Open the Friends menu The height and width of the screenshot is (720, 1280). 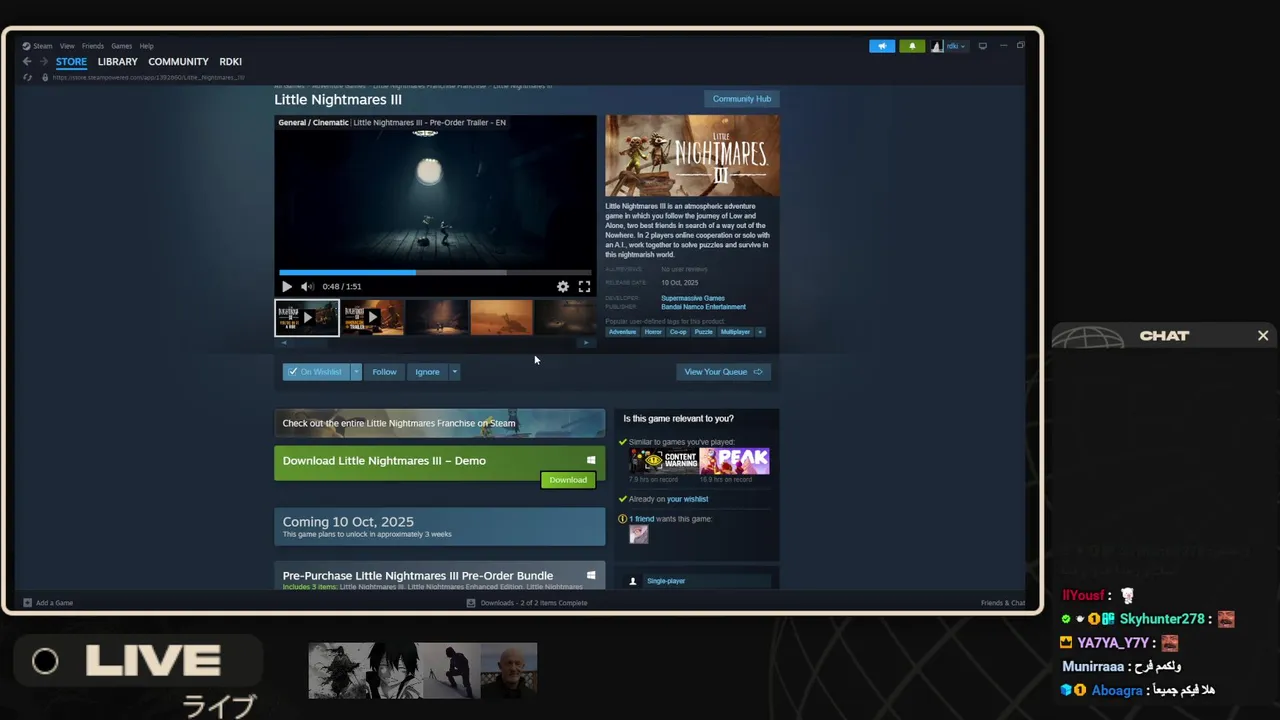(x=93, y=46)
